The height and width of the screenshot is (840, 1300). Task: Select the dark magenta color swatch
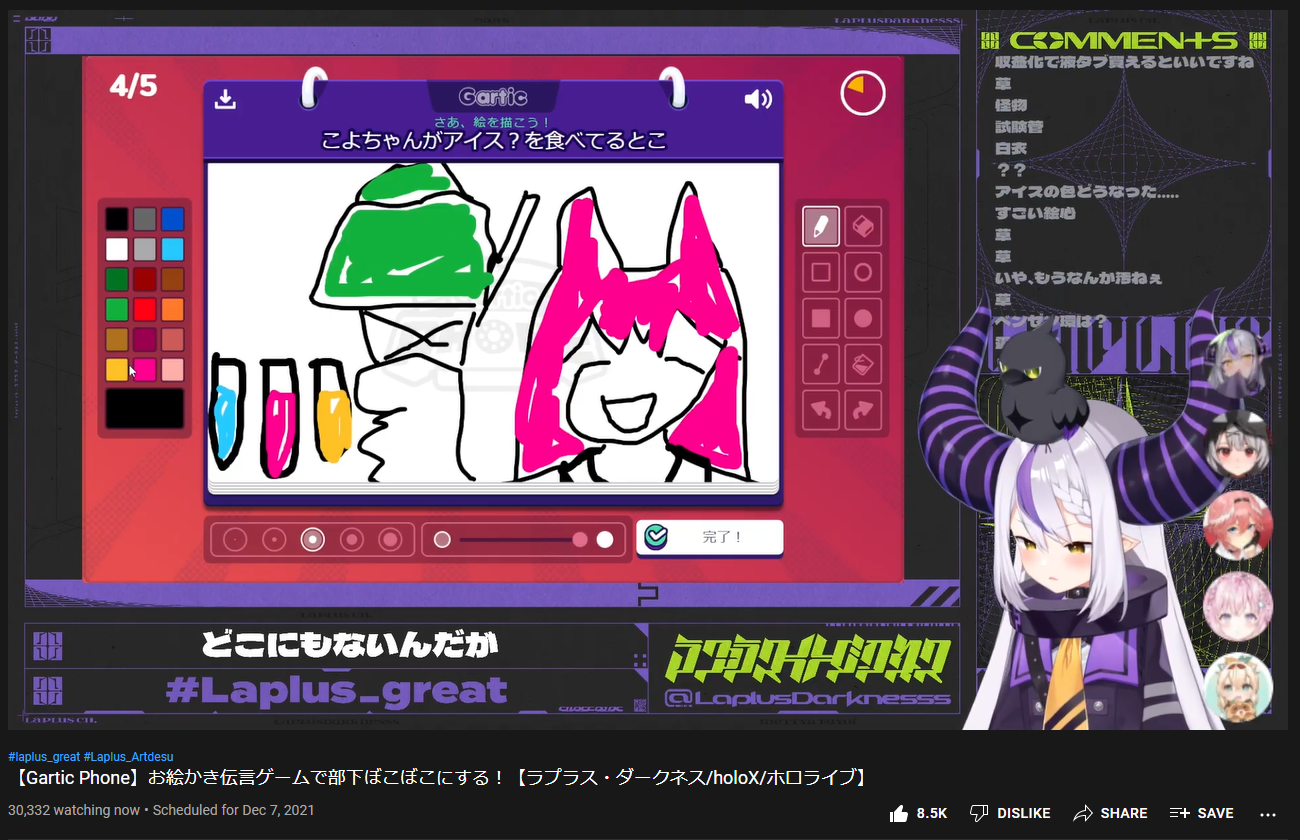pos(145,339)
